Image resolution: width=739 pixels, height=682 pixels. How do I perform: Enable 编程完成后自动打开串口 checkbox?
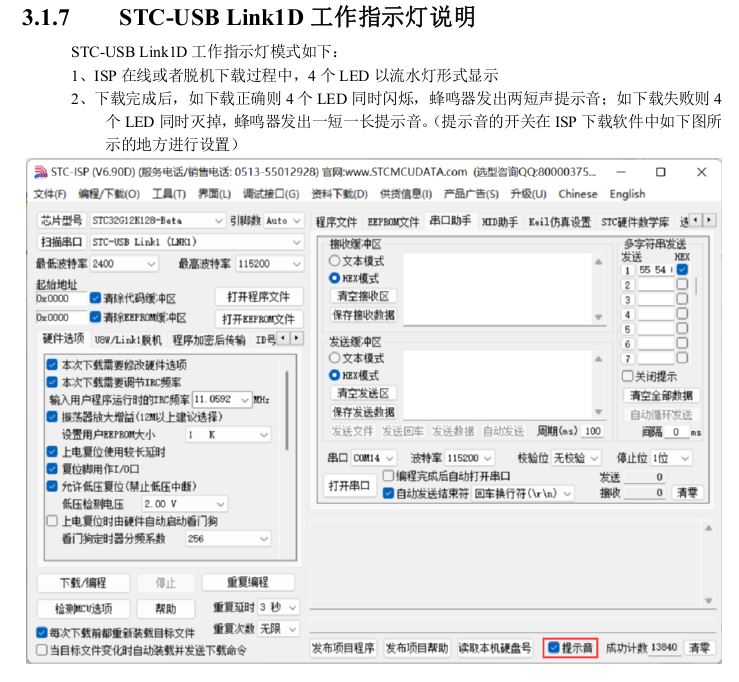point(388,476)
